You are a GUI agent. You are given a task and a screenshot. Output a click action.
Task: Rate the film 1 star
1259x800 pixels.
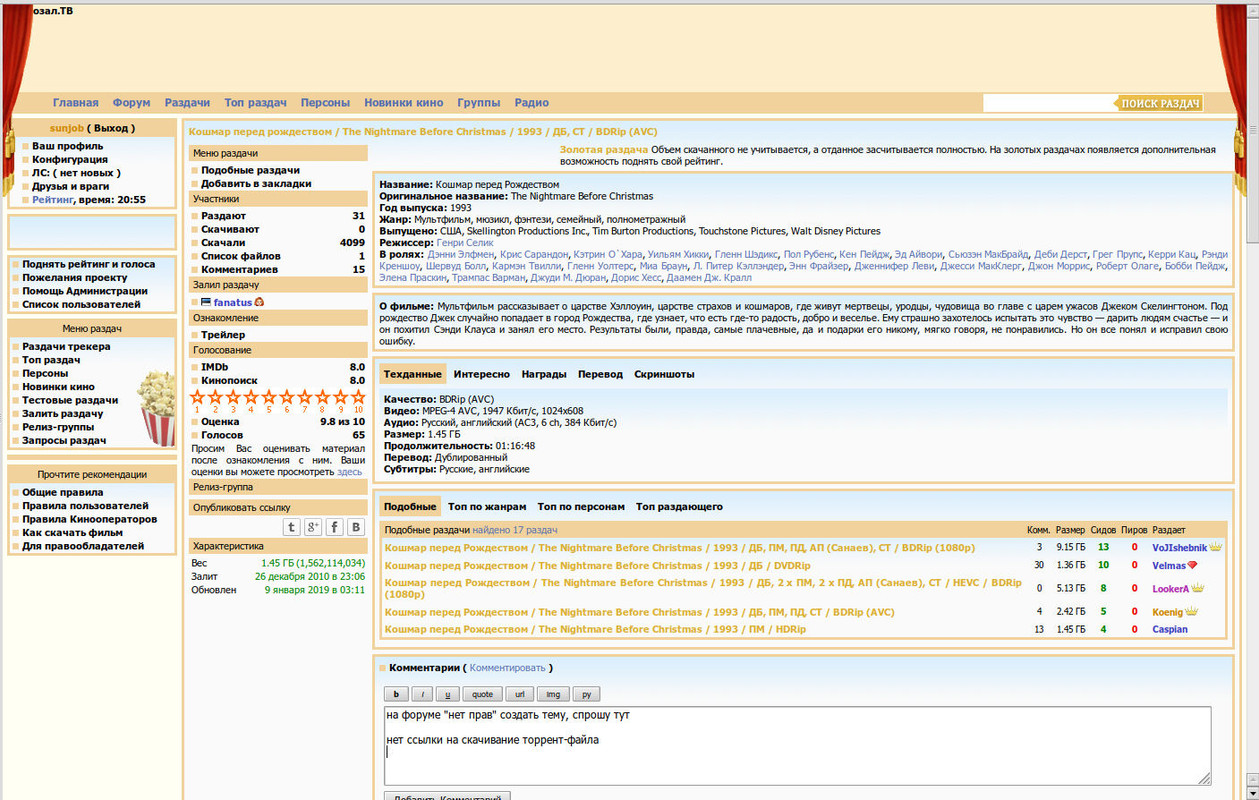click(x=198, y=397)
